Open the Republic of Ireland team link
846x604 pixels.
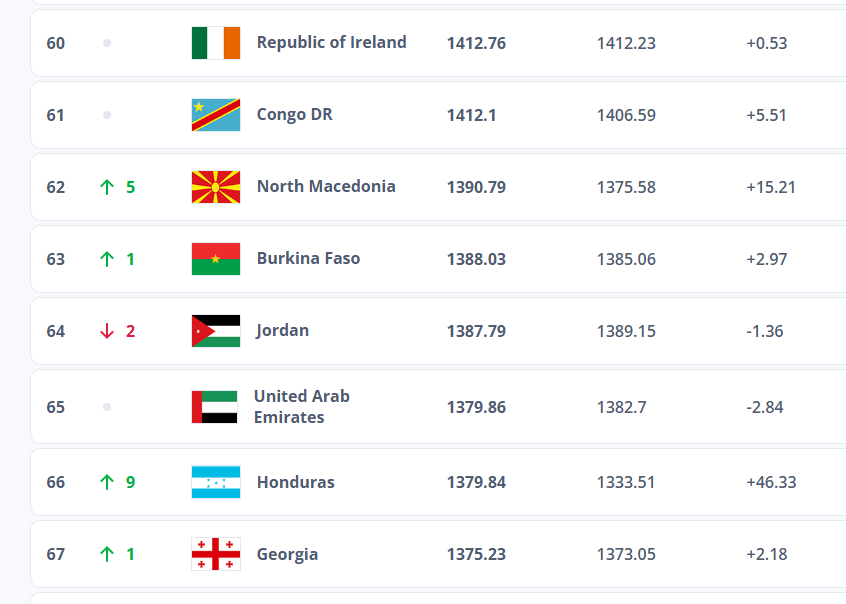tap(331, 42)
